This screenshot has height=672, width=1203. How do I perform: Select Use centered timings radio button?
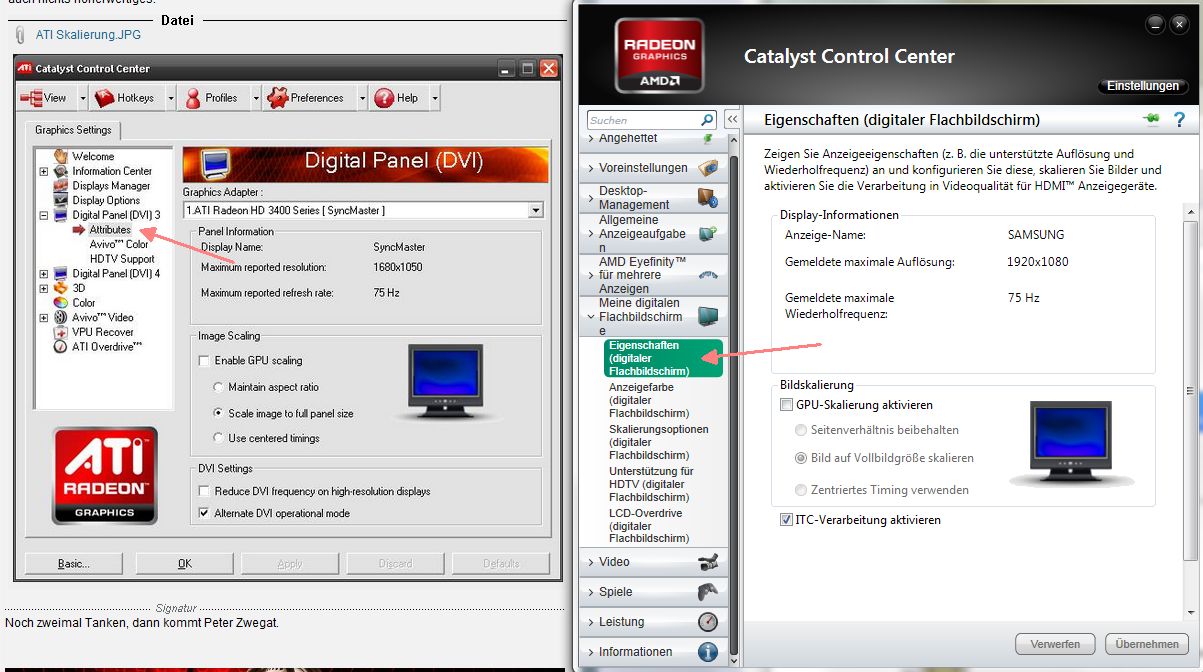(219, 438)
